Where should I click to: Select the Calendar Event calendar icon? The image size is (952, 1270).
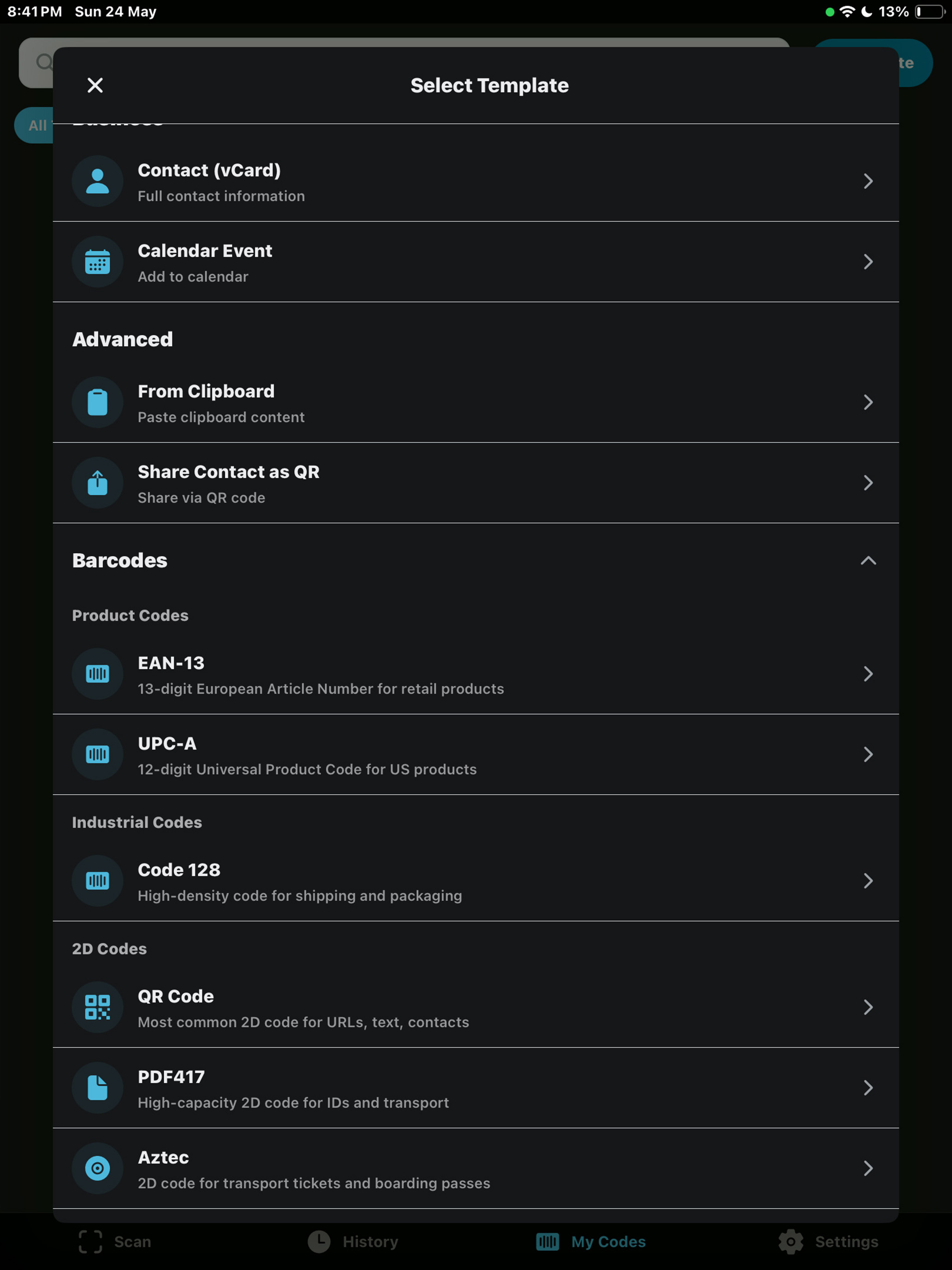point(98,262)
